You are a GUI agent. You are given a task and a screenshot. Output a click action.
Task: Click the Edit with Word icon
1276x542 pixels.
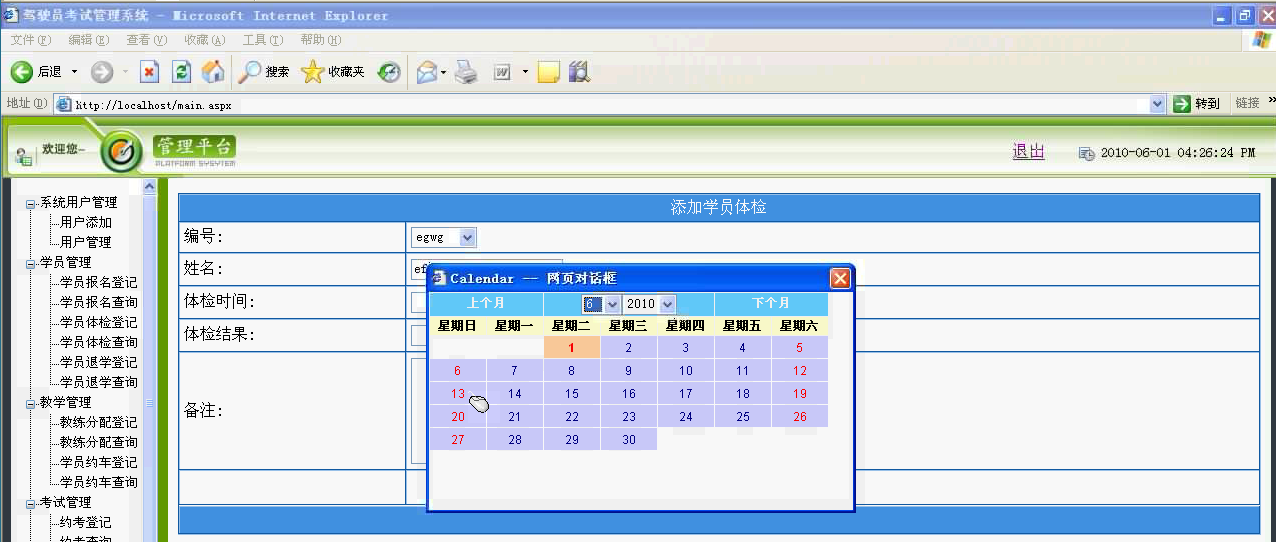coord(502,72)
